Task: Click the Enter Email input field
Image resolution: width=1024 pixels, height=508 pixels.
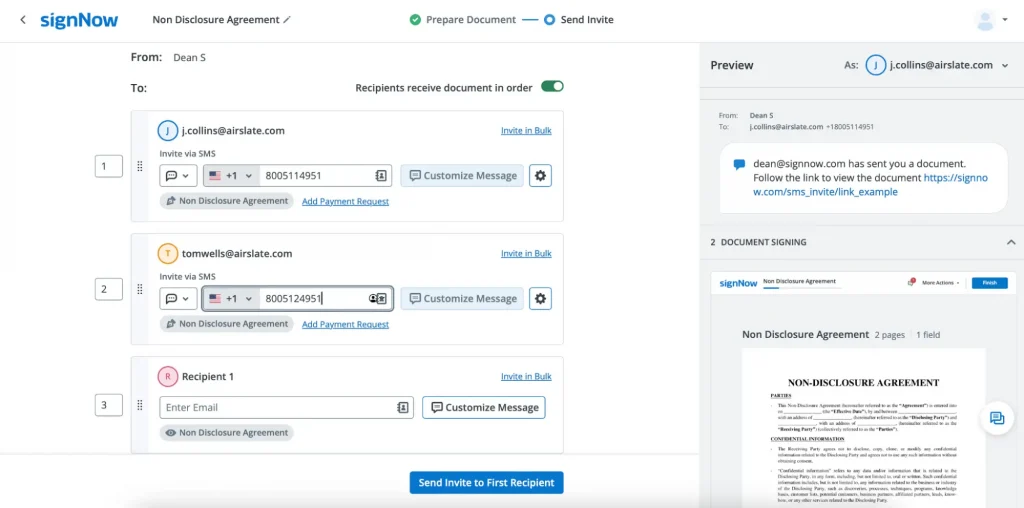Action: (x=275, y=408)
